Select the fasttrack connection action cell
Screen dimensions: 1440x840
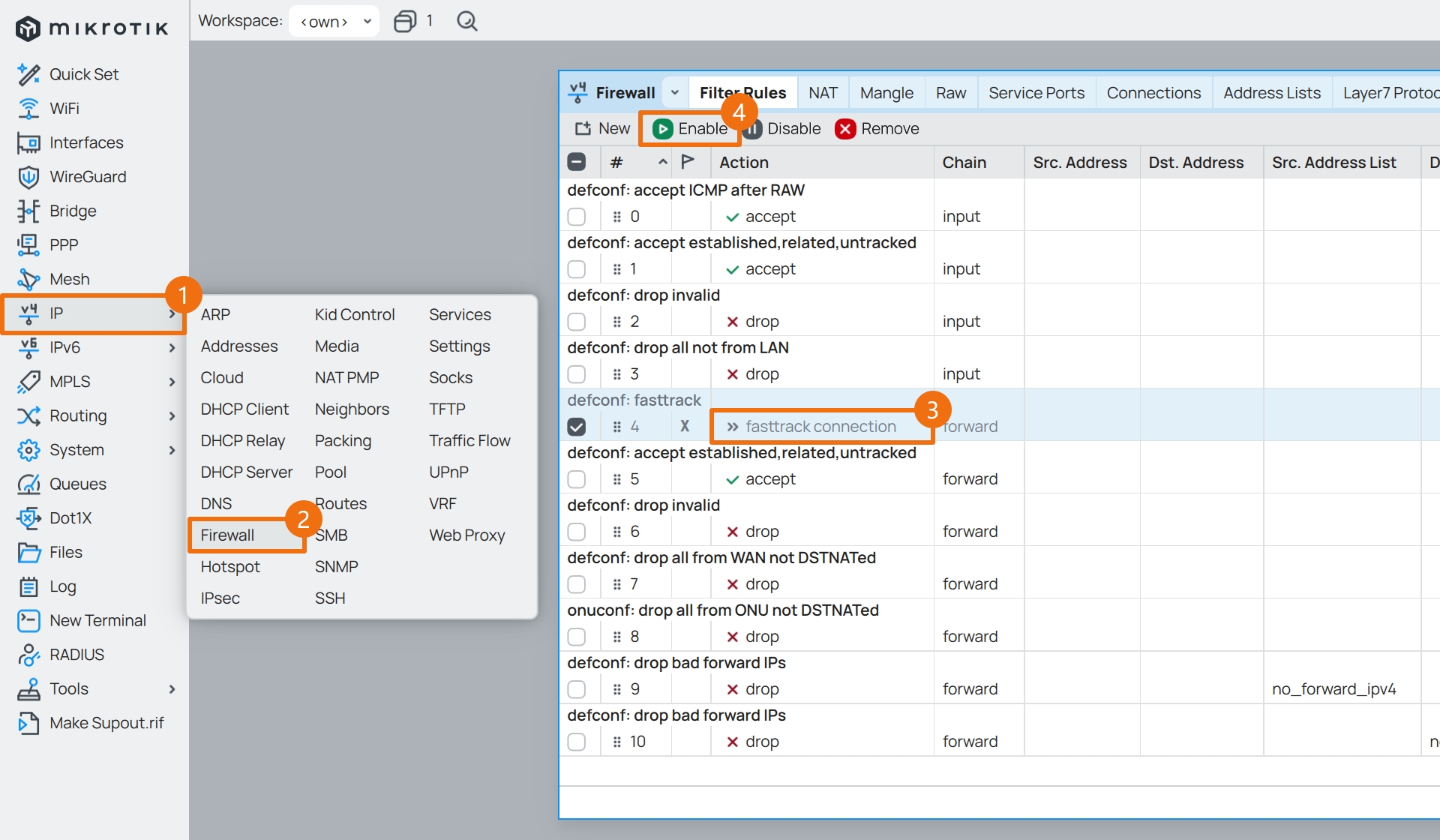pos(821,427)
